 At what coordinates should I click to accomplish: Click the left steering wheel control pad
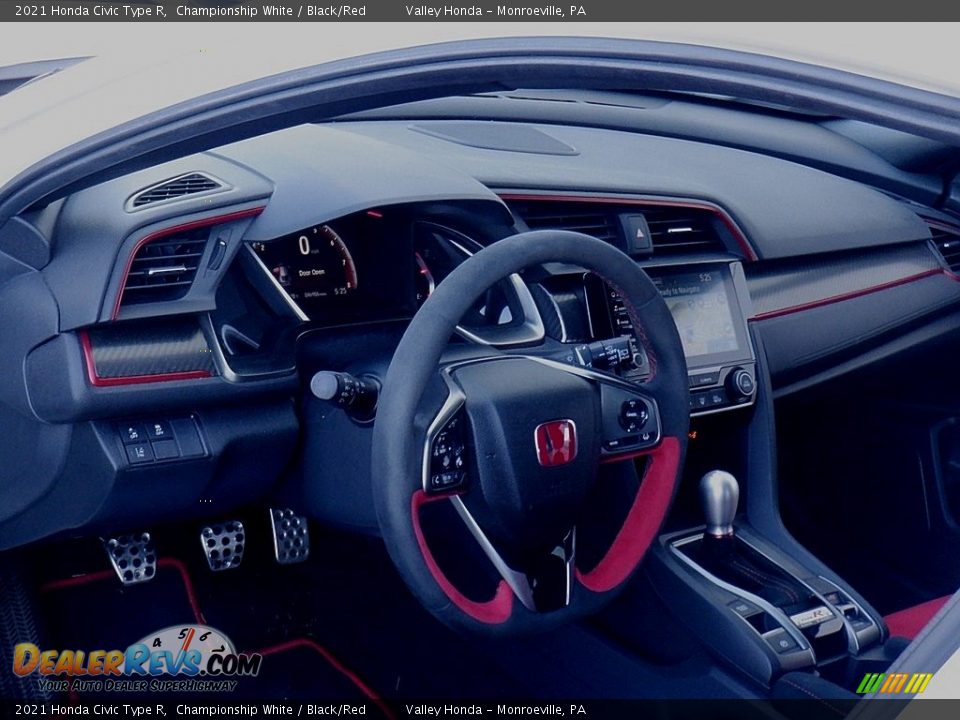click(x=446, y=453)
